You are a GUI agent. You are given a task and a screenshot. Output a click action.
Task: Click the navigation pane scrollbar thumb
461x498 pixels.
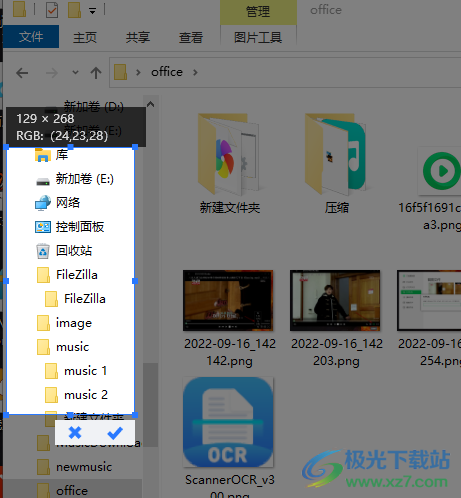tap(150, 405)
